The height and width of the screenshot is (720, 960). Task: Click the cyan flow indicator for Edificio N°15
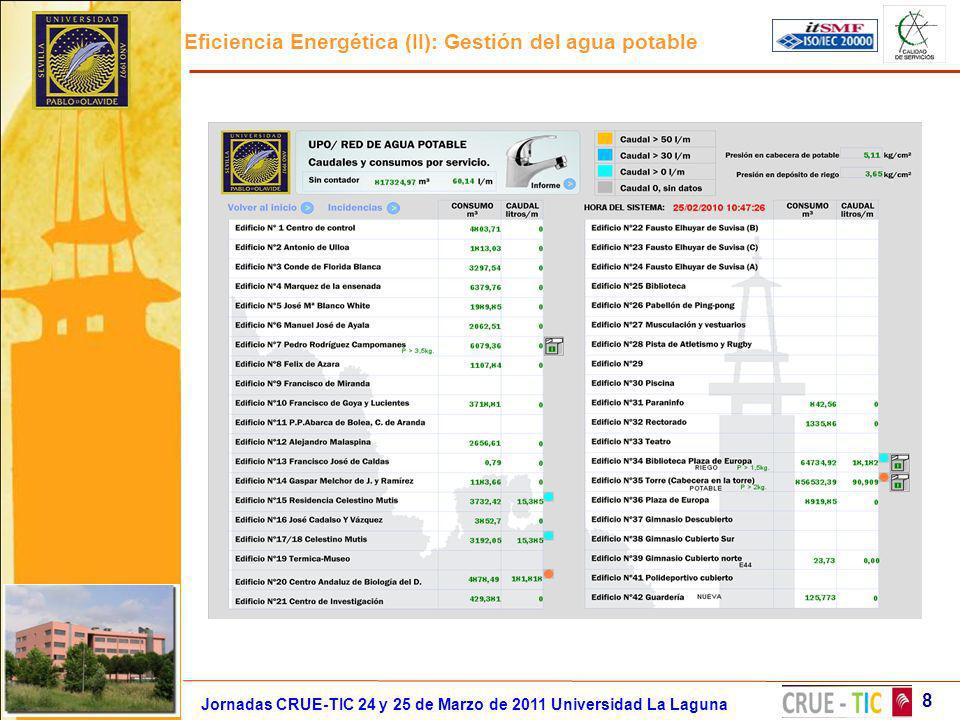(549, 497)
